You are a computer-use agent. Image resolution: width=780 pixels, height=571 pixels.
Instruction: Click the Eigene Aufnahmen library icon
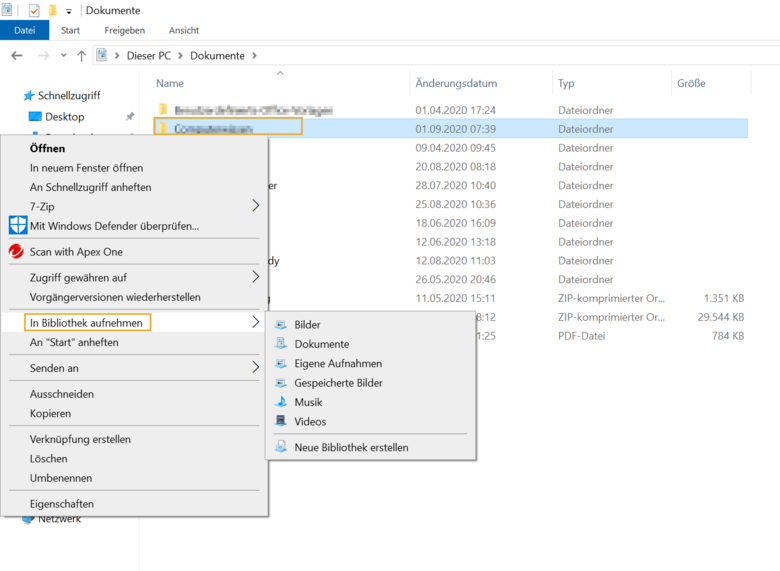coord(281,364)
